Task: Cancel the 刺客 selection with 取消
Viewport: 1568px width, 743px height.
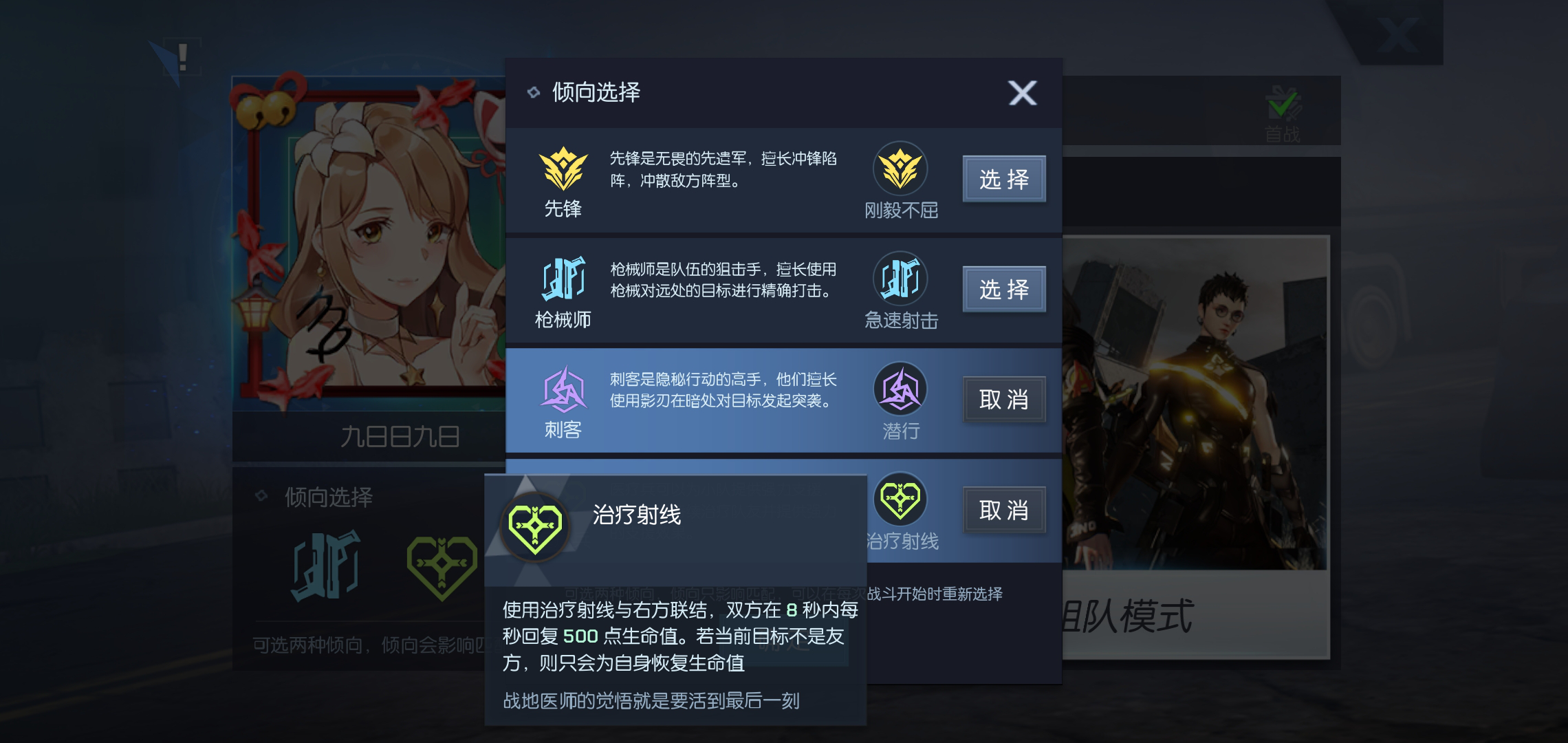Action: [x=1004, y=399]
